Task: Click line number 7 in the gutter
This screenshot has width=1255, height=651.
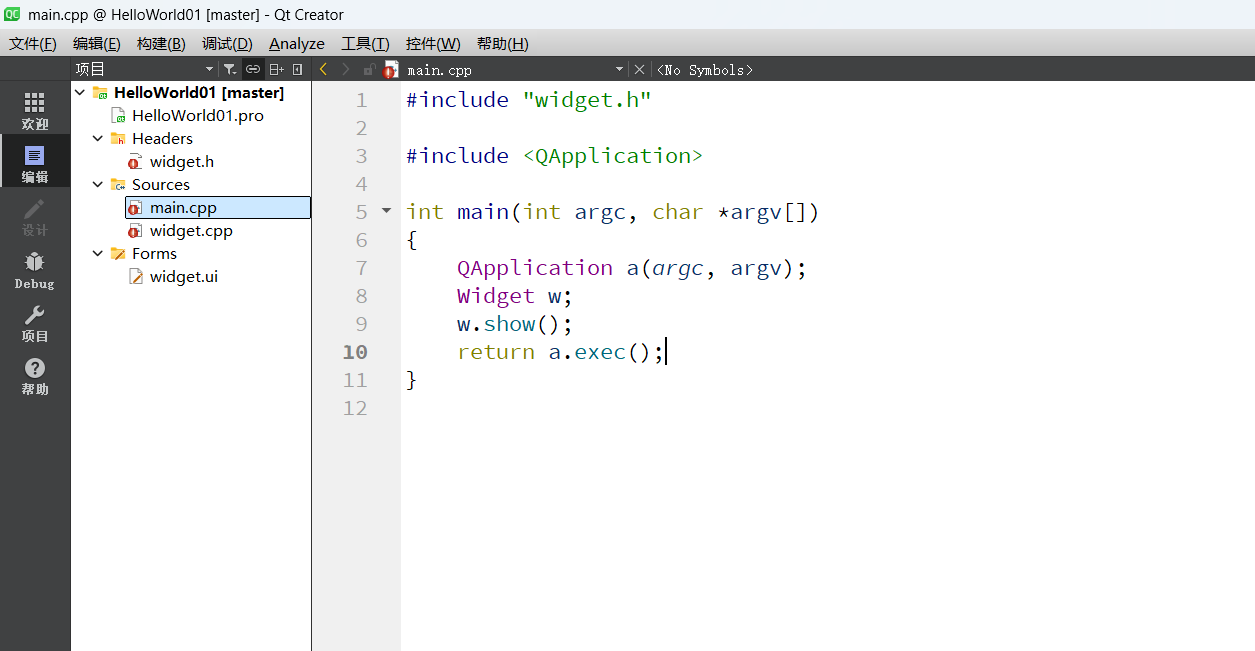Action: click(x=361, y=268)
